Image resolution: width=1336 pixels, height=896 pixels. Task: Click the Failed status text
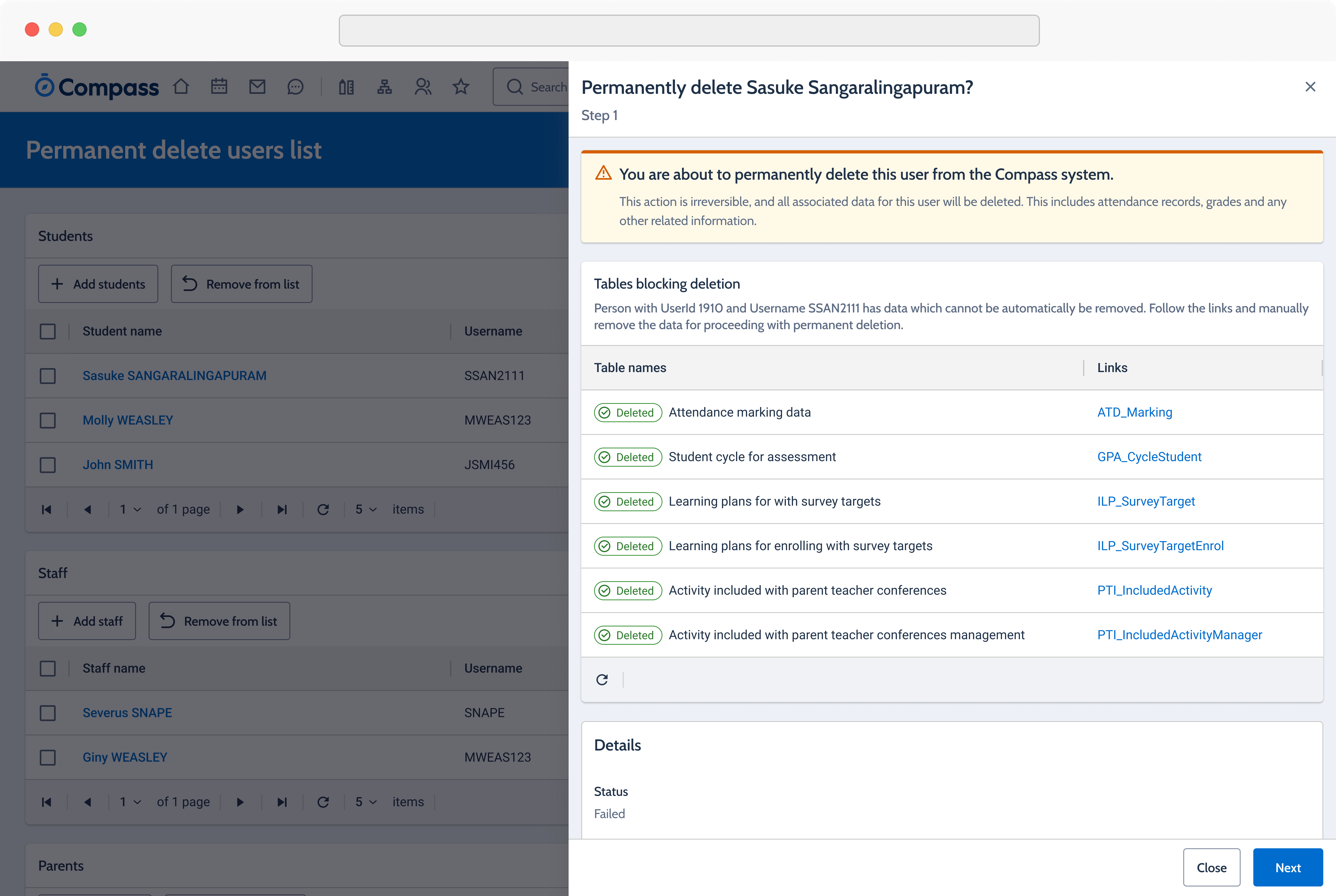(609, 814)
